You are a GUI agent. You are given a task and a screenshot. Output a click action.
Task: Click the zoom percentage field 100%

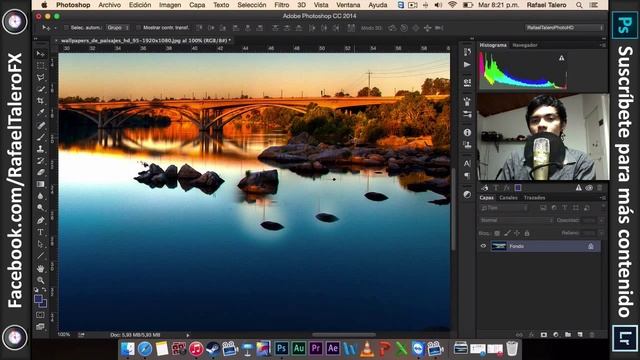coord(64,335)
